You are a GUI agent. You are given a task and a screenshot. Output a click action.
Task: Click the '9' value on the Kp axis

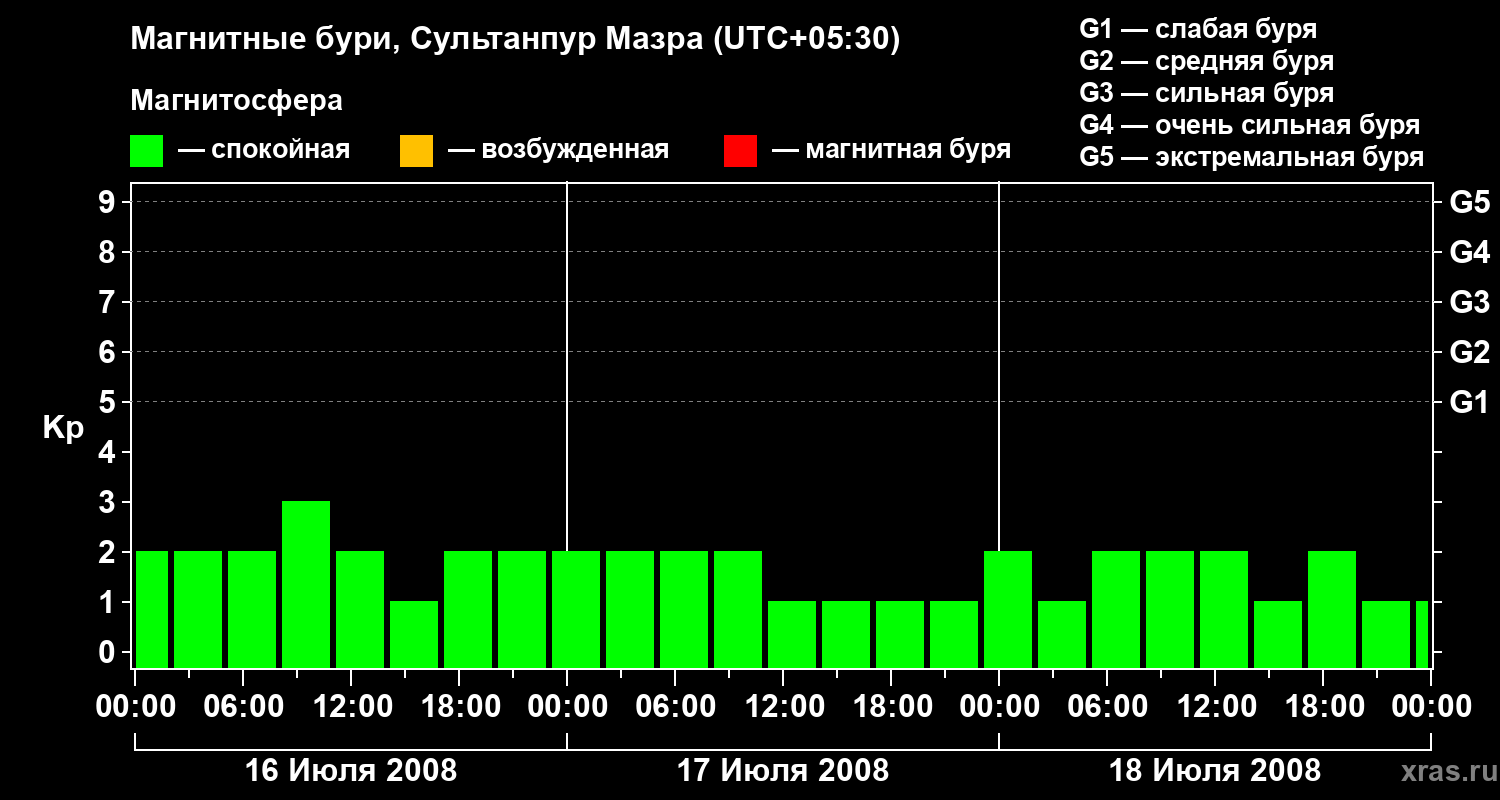coord(109,202)
